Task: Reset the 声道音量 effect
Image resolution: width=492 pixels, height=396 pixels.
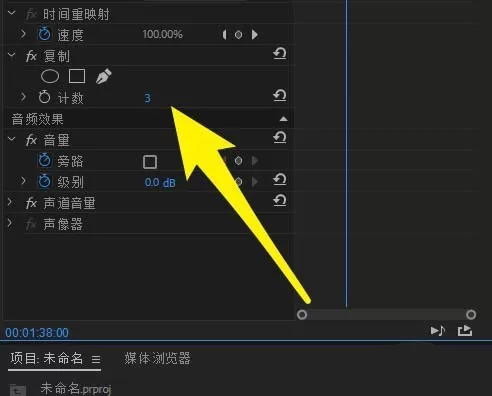Action: click(280, 200)
